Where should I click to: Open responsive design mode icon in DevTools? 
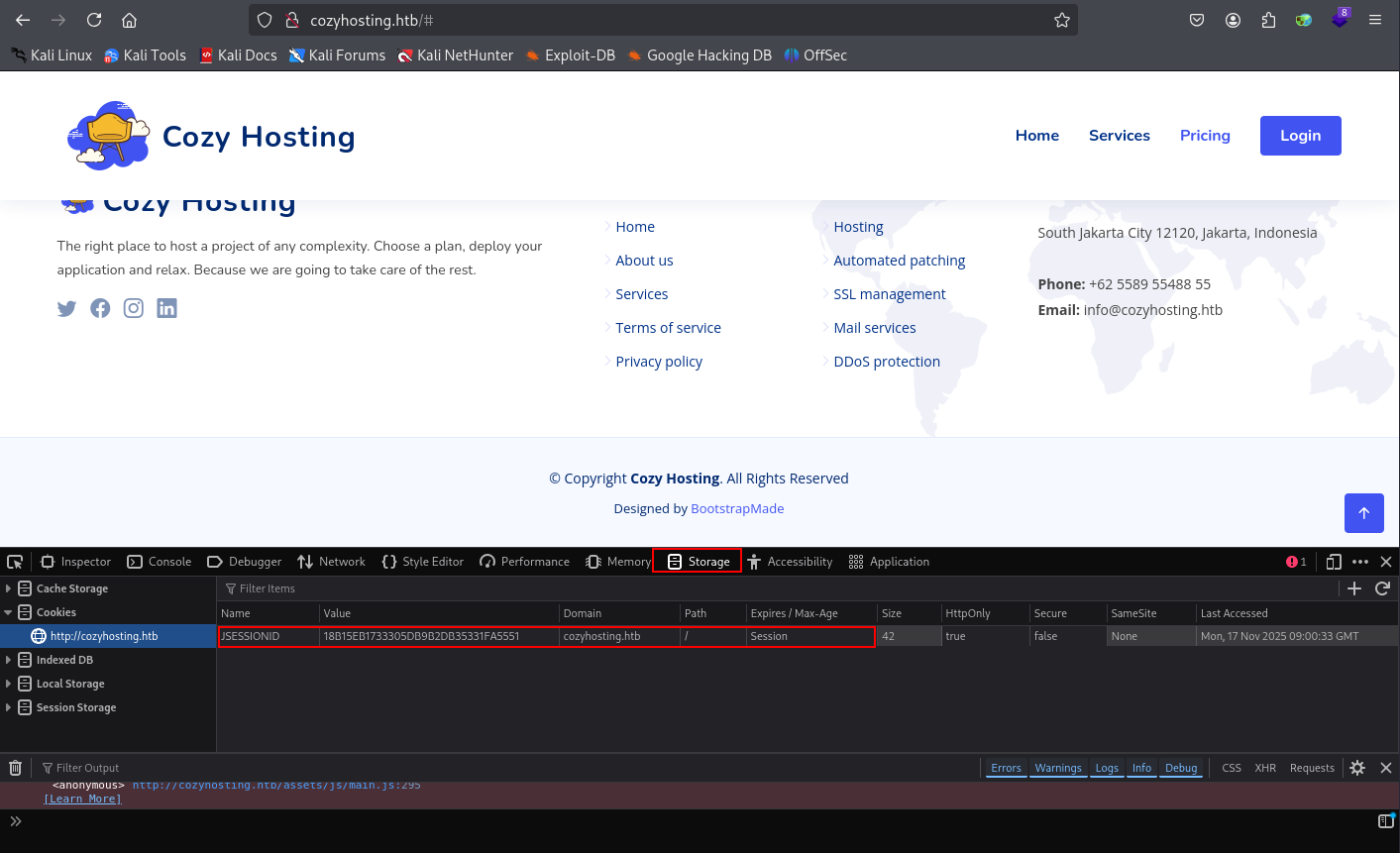point(1334,562)
